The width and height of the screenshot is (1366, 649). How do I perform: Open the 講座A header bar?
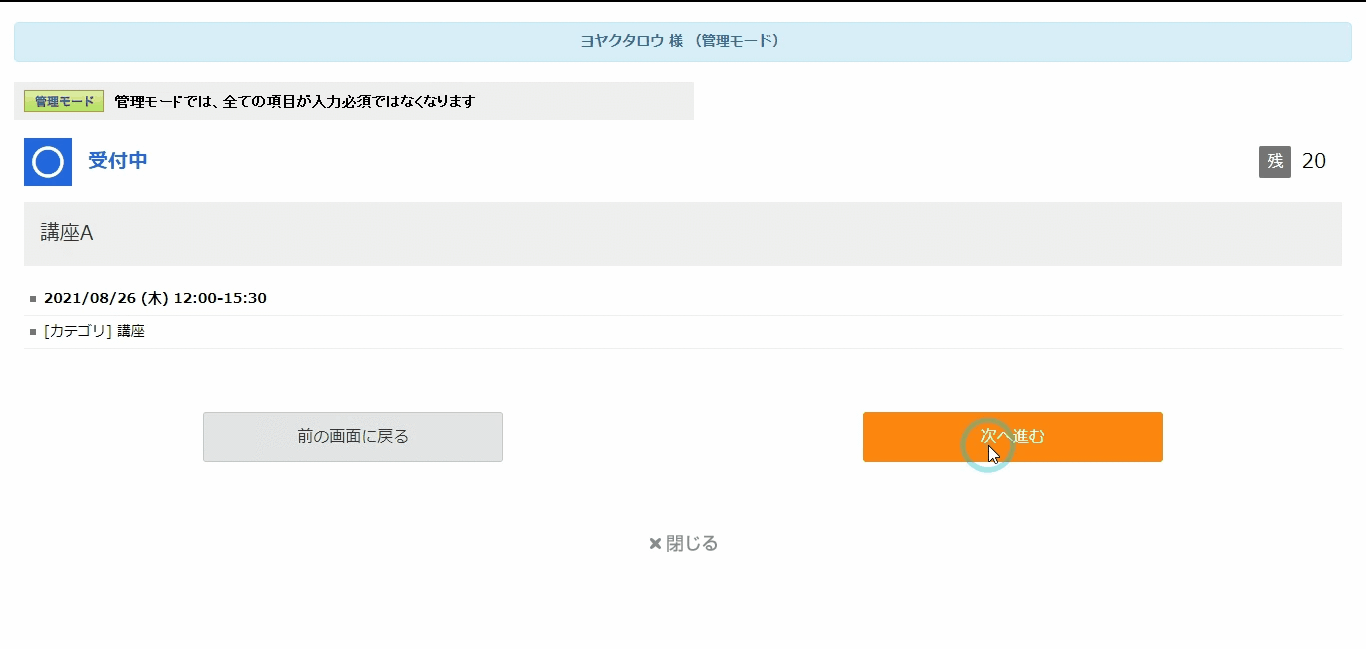coord(682,233)
